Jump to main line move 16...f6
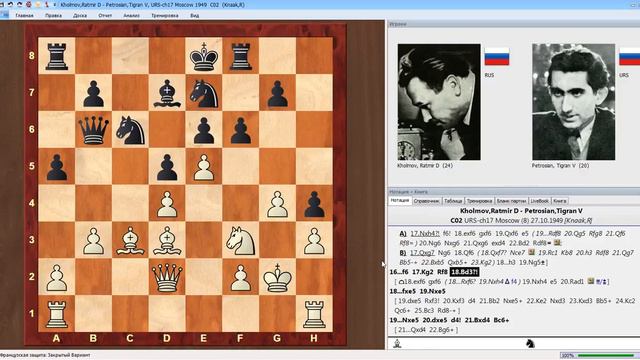The height and width of the screenshot is (360, 640). pyautogui.click(x=399, y=272)
